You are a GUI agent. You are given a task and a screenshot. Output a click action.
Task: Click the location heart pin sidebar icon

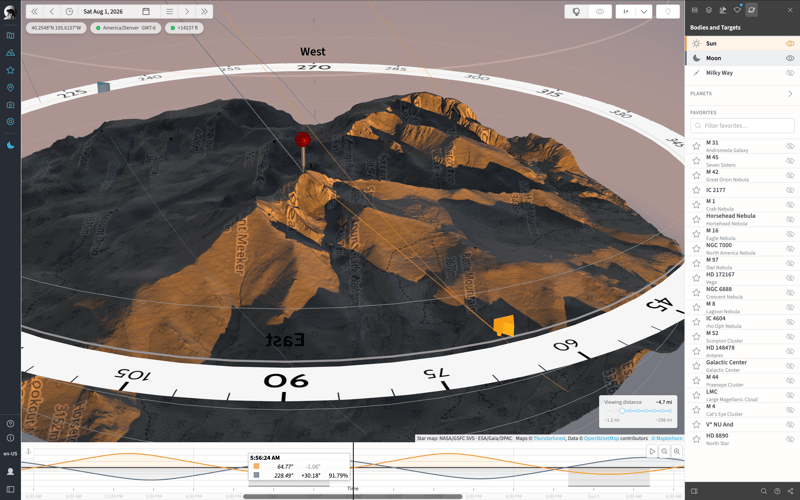10,88
